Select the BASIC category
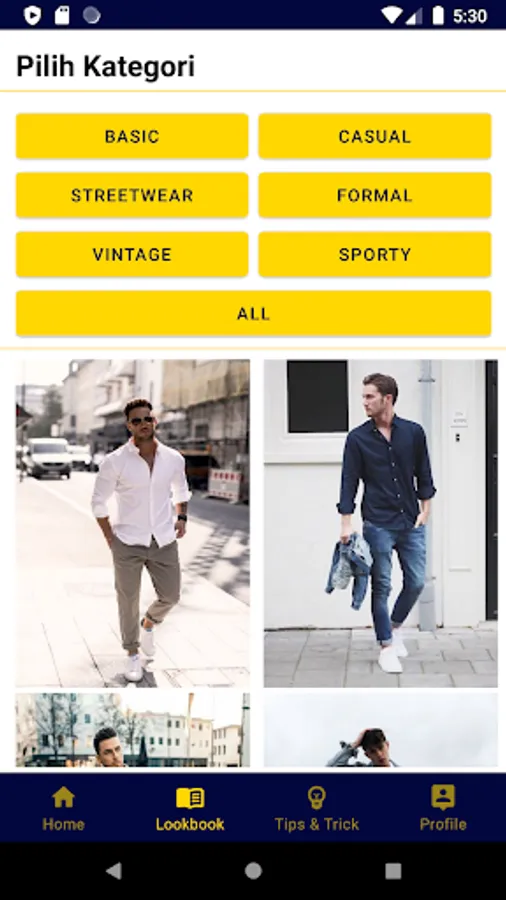The width and height of the screenshot is (506, 900). (x=132, y=136)
